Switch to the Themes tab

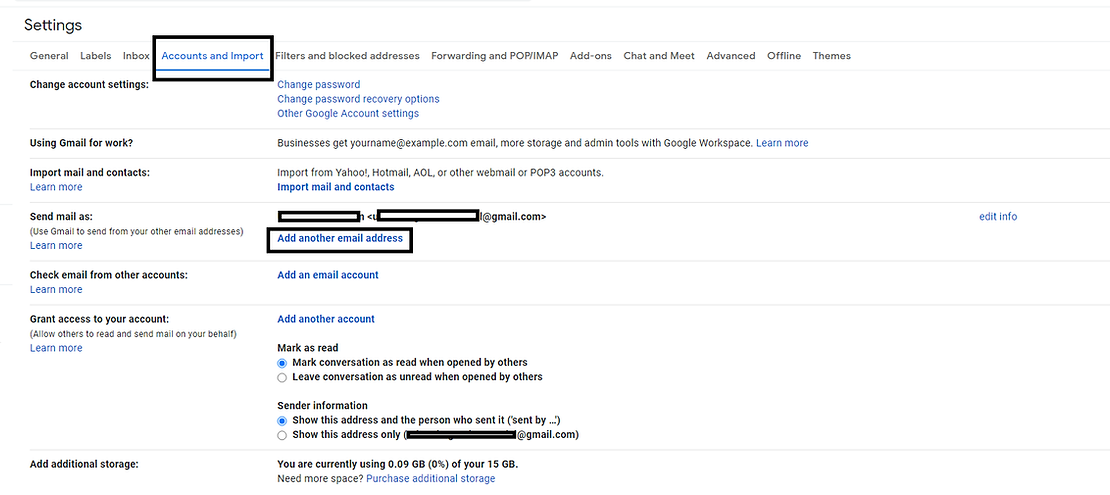pyautogui.click(x=831, y=56)
